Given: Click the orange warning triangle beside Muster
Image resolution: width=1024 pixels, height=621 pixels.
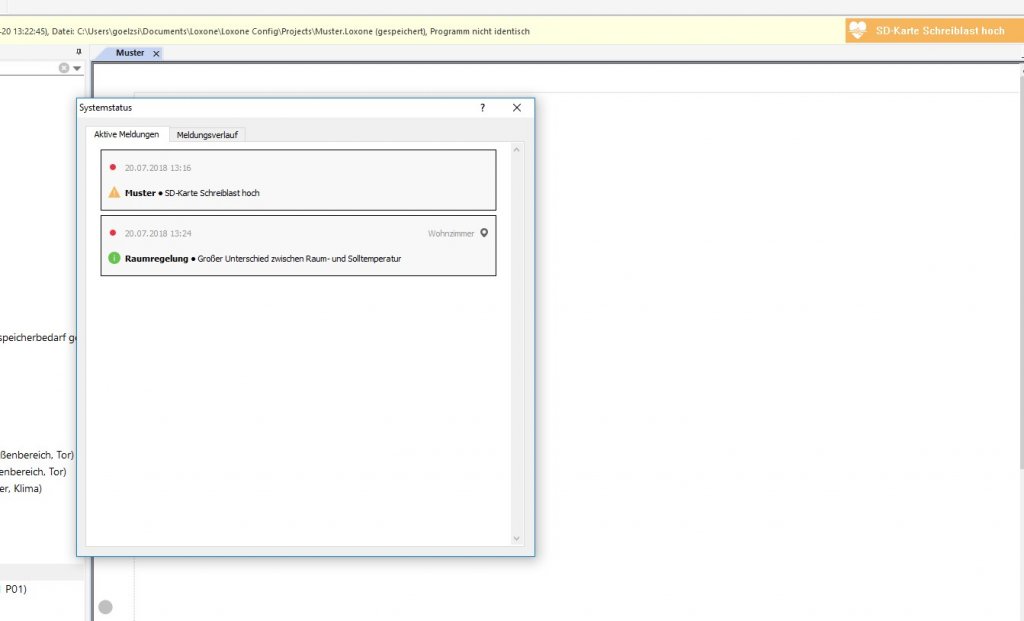Looking at the screenshot, I should click(114, 193).
